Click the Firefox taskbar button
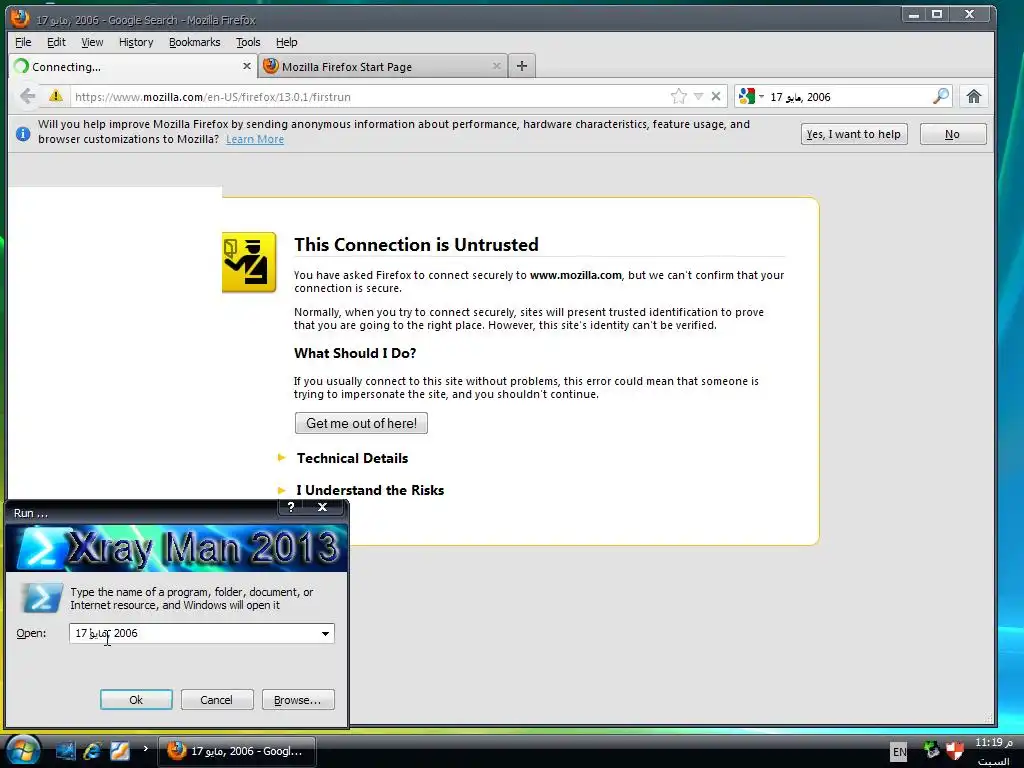 pyautogui.click(x=237, y=751)
